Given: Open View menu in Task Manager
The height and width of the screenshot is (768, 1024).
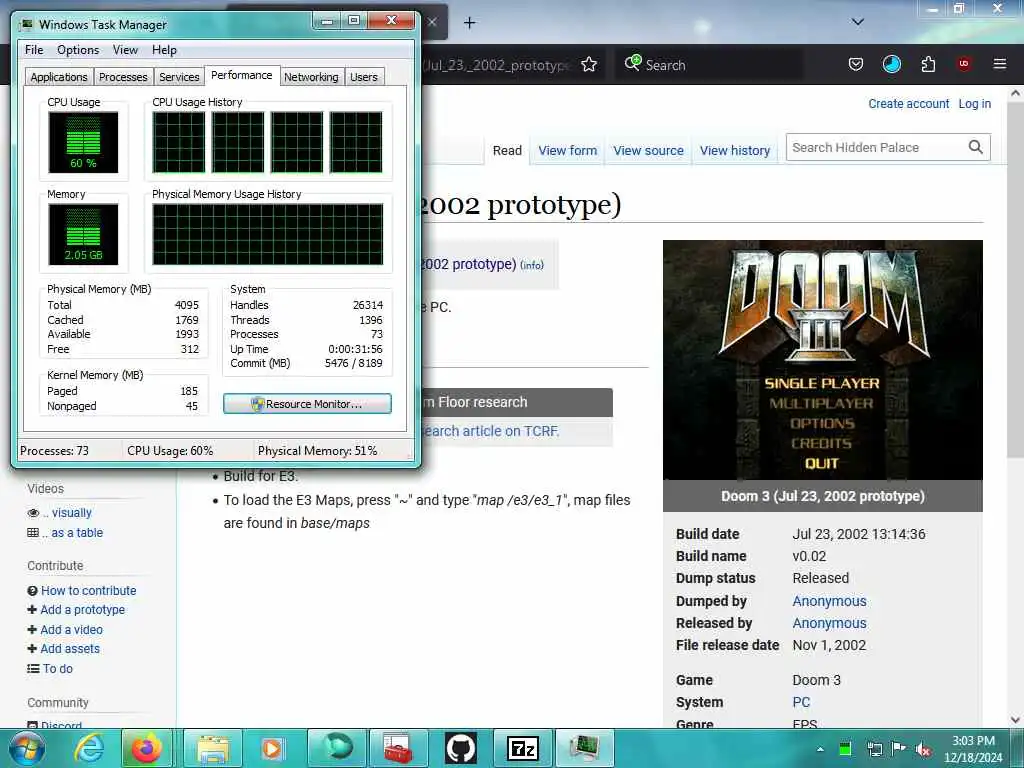Looking at the screenshot, I should tap(125, 50).
